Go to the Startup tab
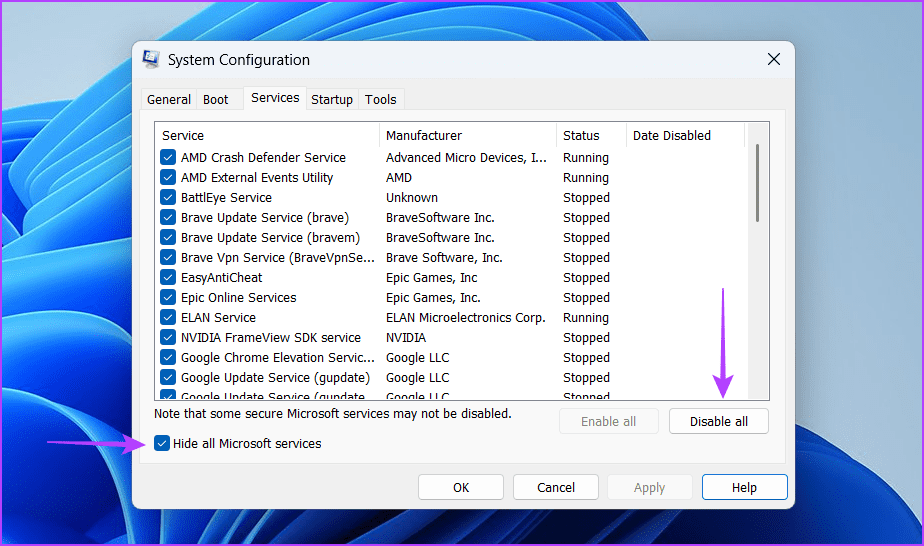This screenshot has width=924, height=546. pyautogui.click(x=332, y=100)
